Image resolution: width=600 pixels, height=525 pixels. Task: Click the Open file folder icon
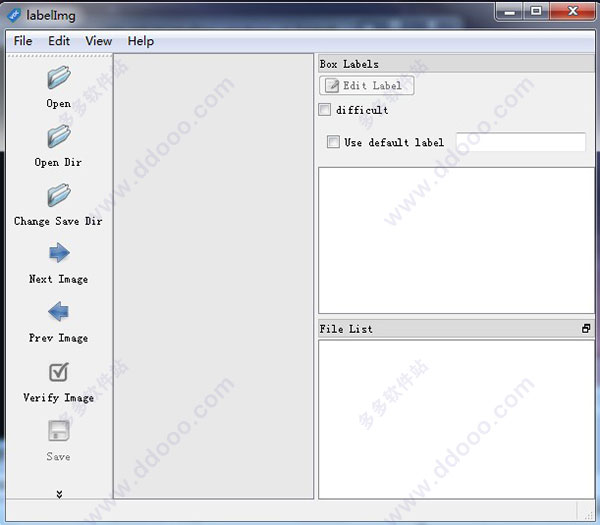[x=59, y=77]
